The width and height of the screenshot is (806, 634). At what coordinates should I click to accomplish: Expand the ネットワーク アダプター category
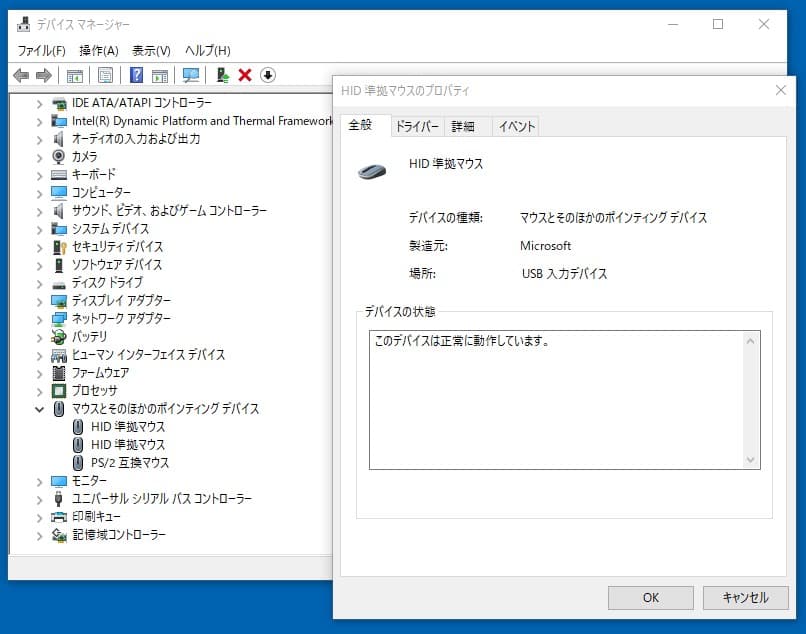pos(39,319)
